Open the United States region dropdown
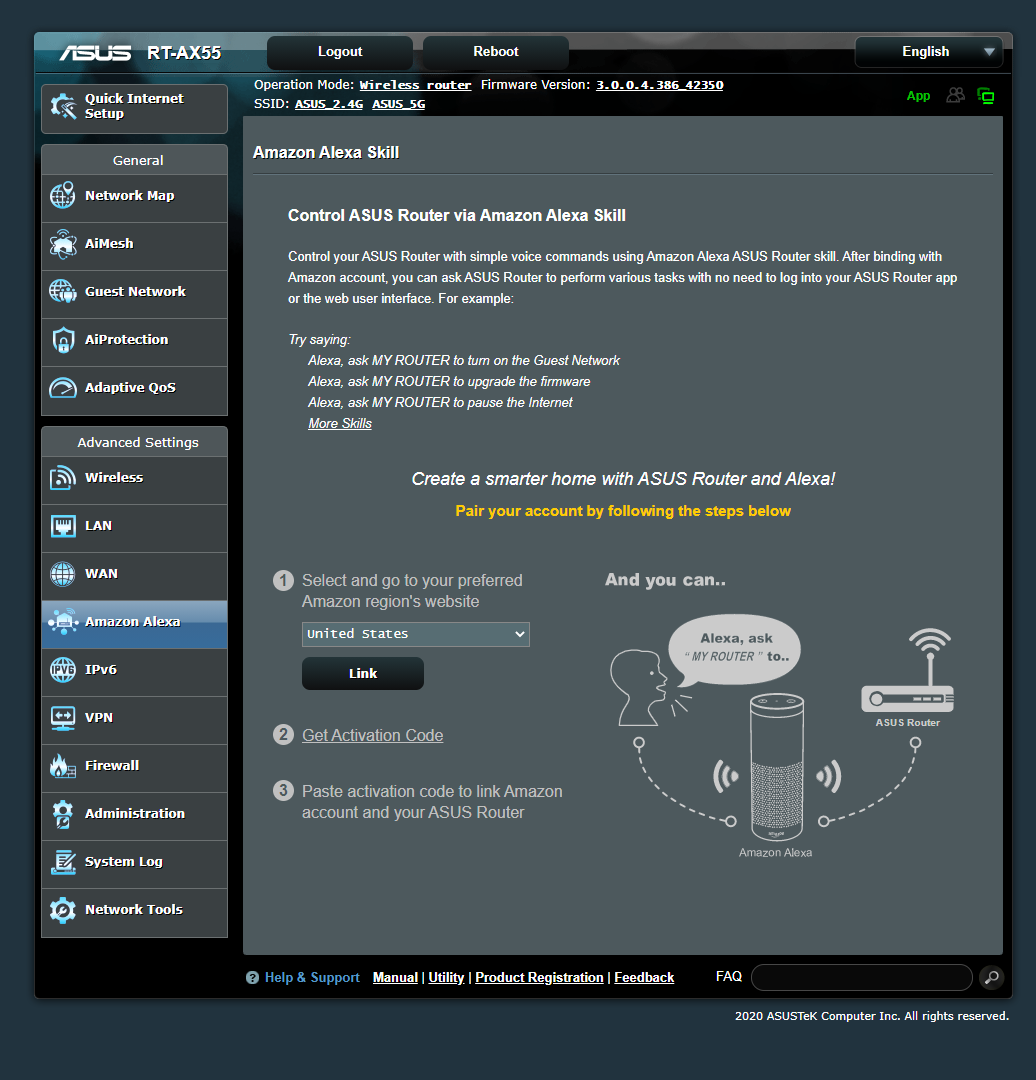Viewport: 1036px width, 1080px height. coord(415,634)
